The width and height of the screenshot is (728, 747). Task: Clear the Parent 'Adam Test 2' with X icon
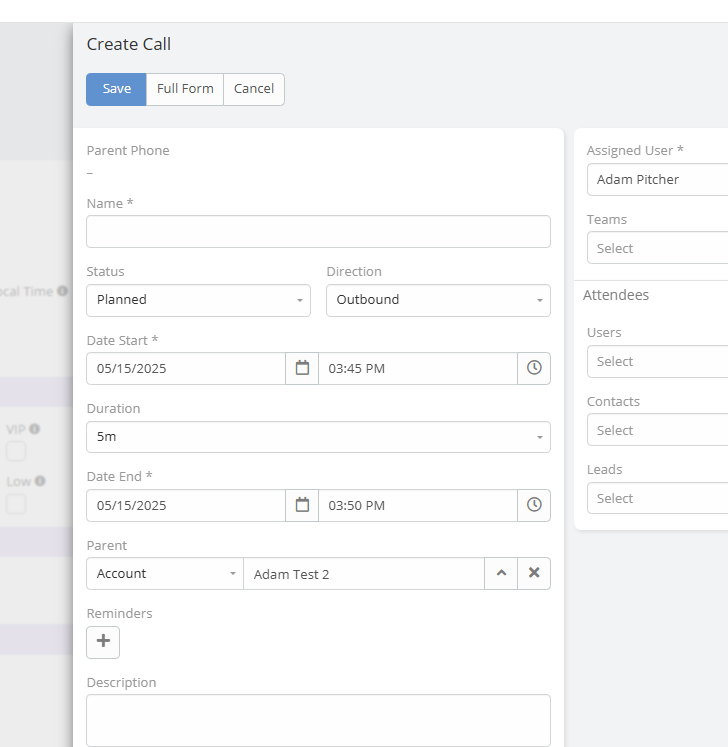coord(534,573)
